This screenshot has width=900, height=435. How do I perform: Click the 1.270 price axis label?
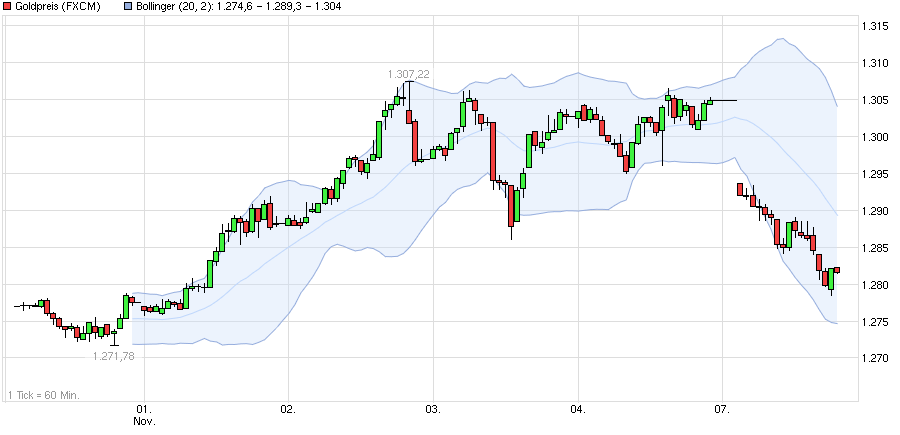click(x=878, y=359)
